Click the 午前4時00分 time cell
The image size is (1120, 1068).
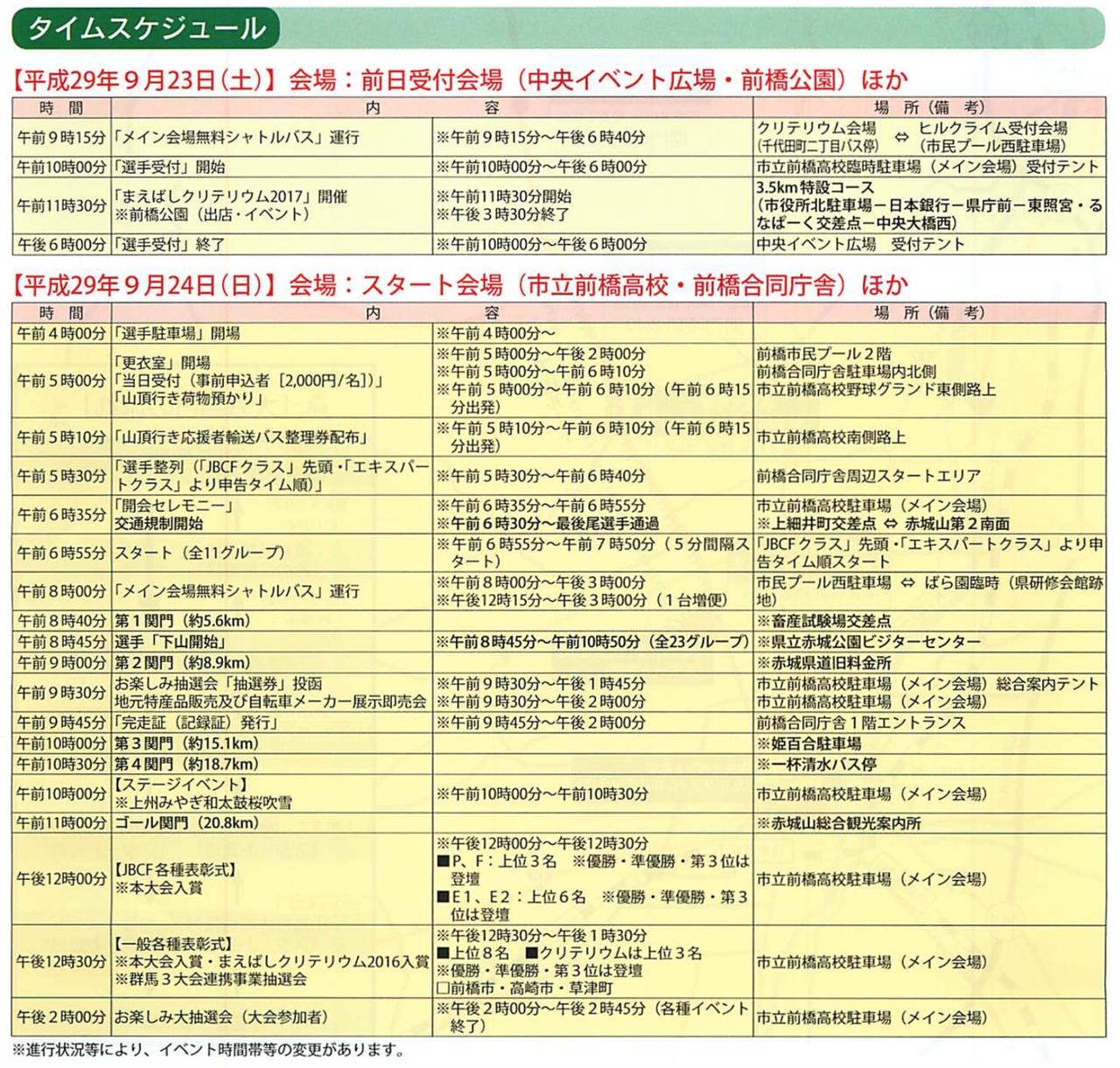click(x=61, y=333)
